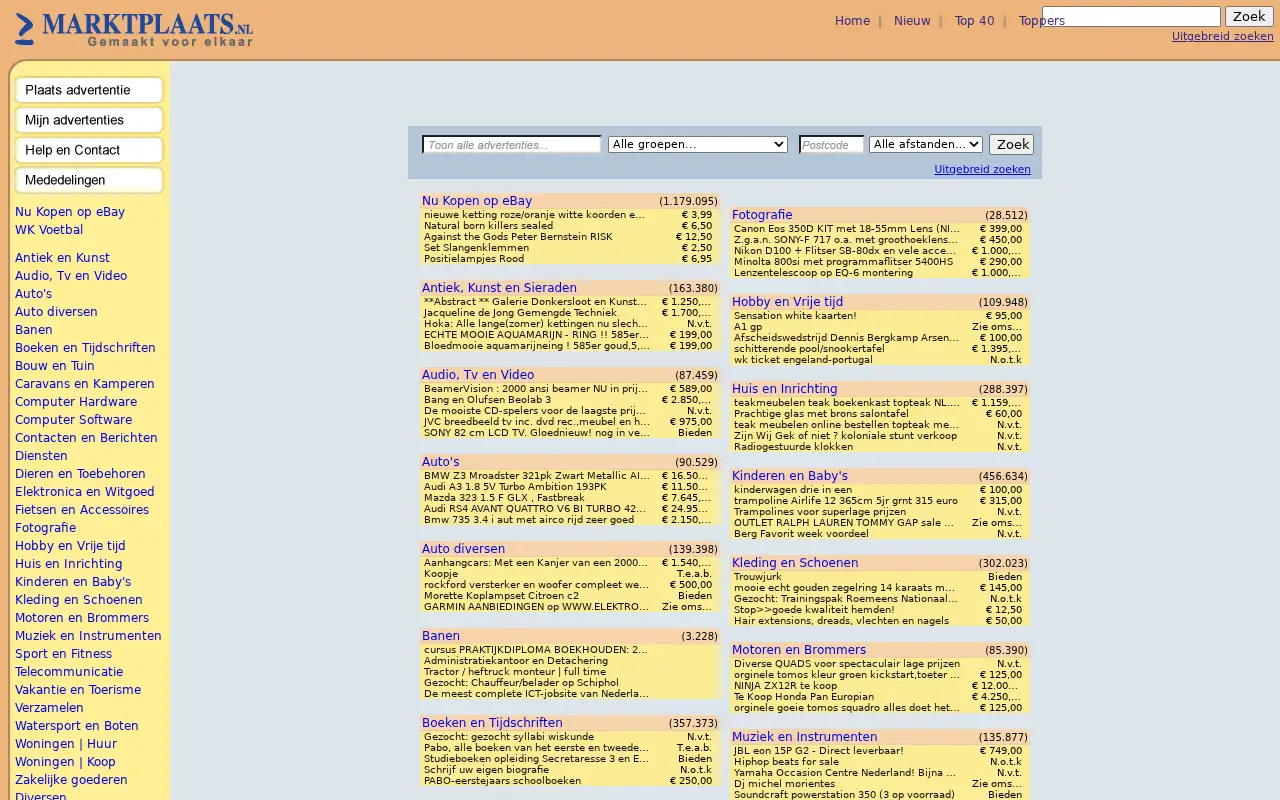Open the "kinderwagen drie in een" listing
The image size is (1280, 800).
coord(793,490)
